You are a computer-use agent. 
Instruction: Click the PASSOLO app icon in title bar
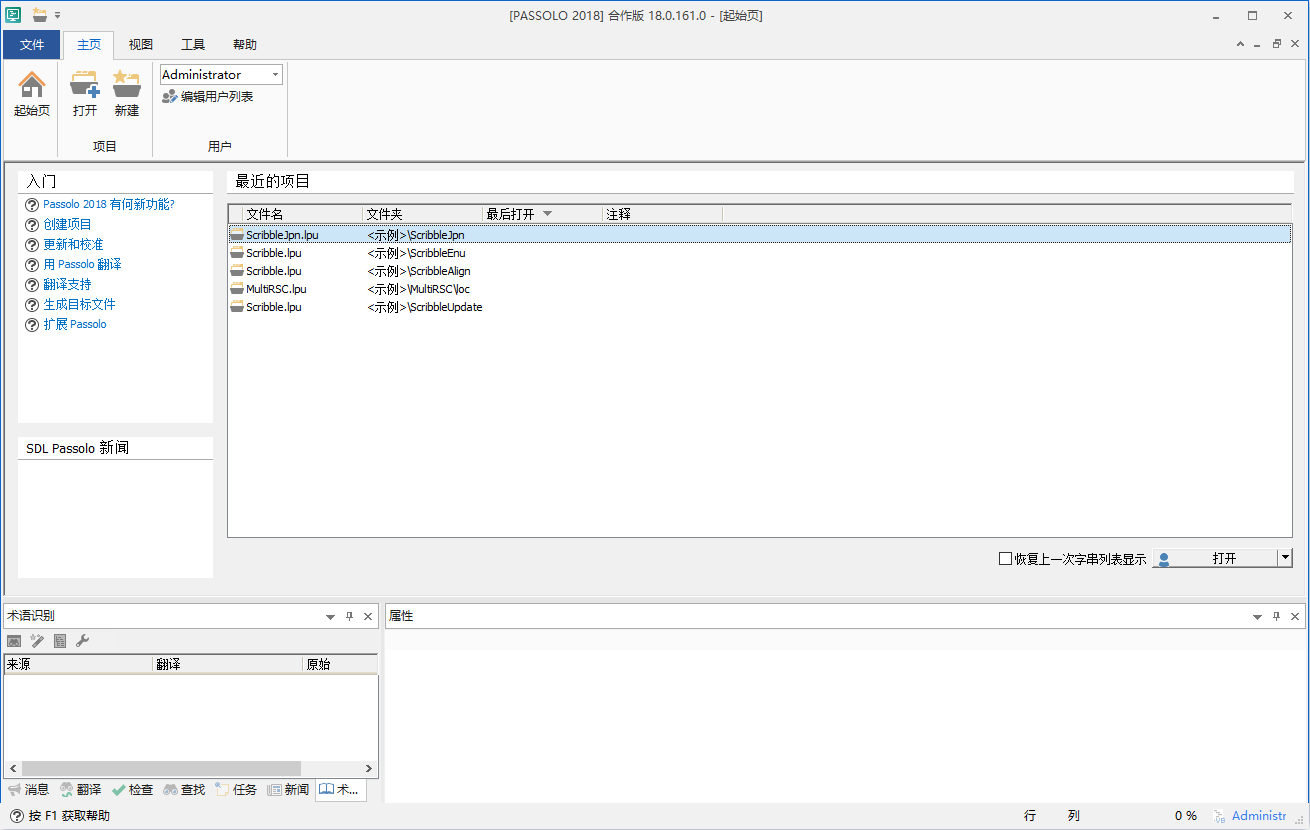tap(14, 15)
